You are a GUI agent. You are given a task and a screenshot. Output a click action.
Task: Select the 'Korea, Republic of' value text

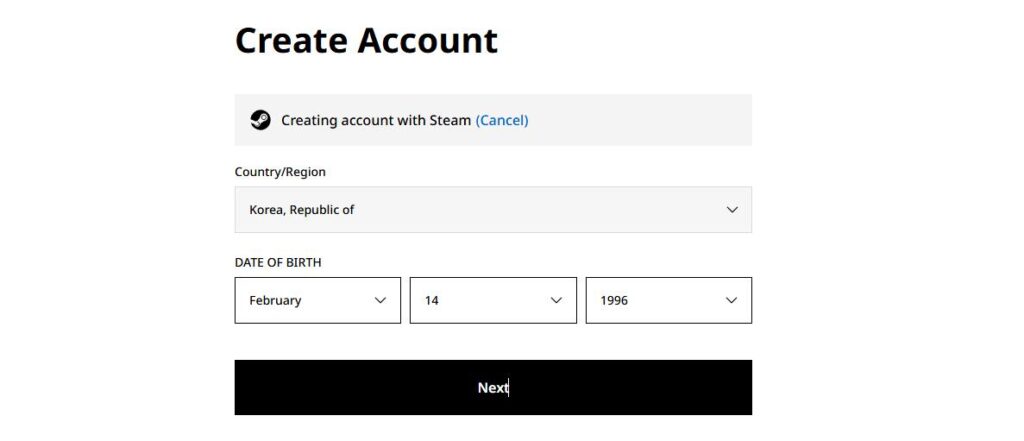coord(302,210)
